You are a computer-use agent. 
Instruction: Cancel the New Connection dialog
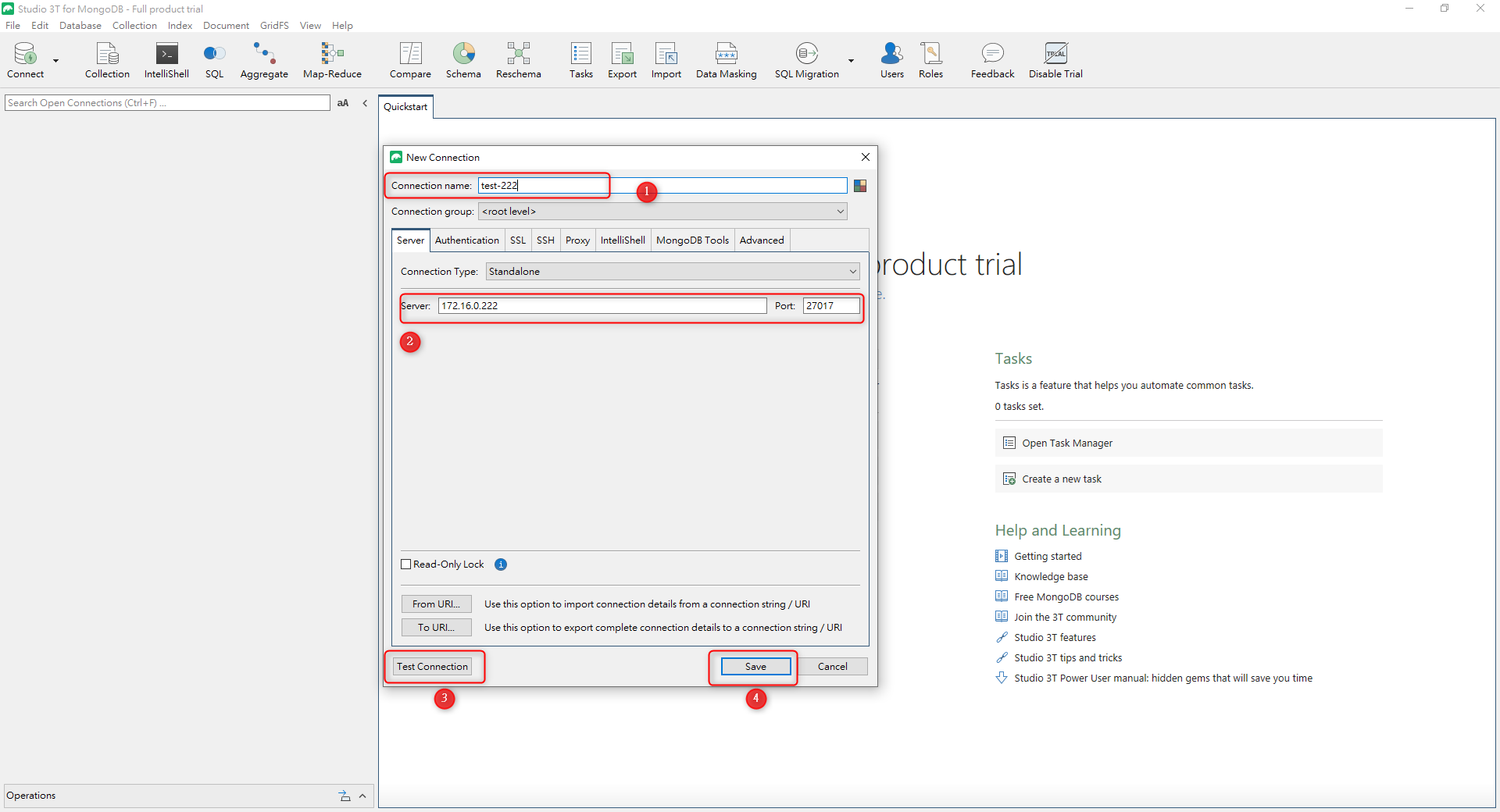pos(832,667)
